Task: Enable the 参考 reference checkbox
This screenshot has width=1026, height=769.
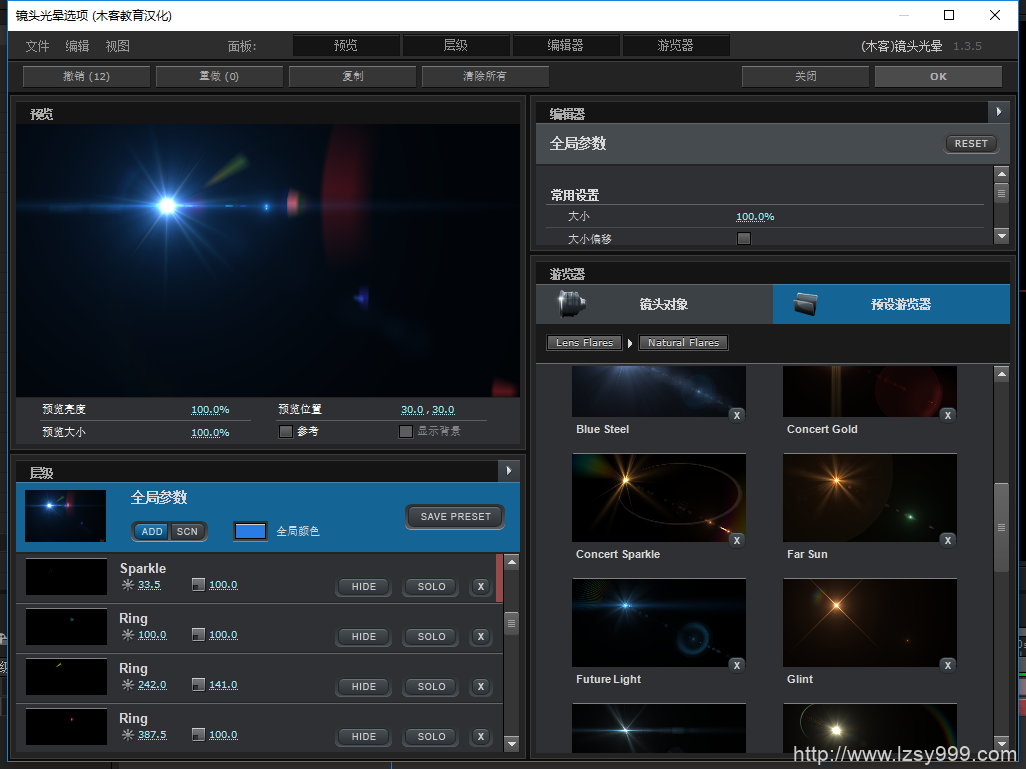Action: point(286,432)
